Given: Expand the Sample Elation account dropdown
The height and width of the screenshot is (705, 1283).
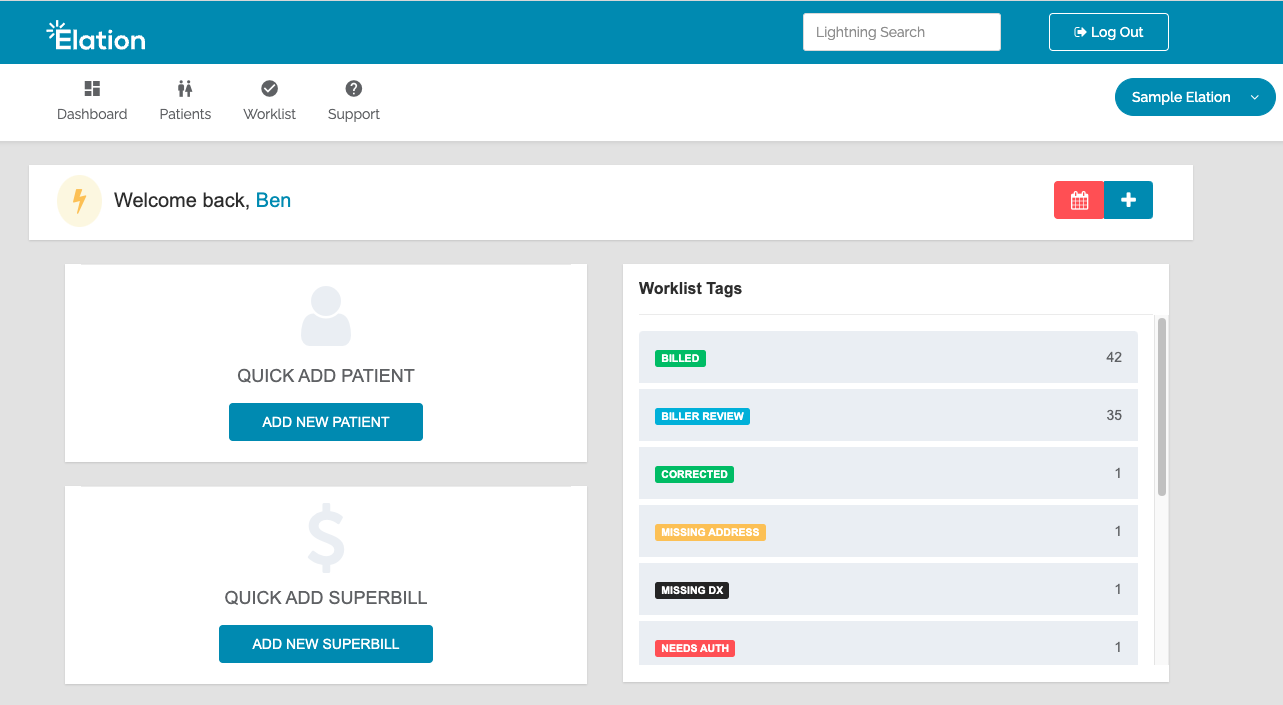Looking at the screenshot, I should click(x=1194, y=97).
